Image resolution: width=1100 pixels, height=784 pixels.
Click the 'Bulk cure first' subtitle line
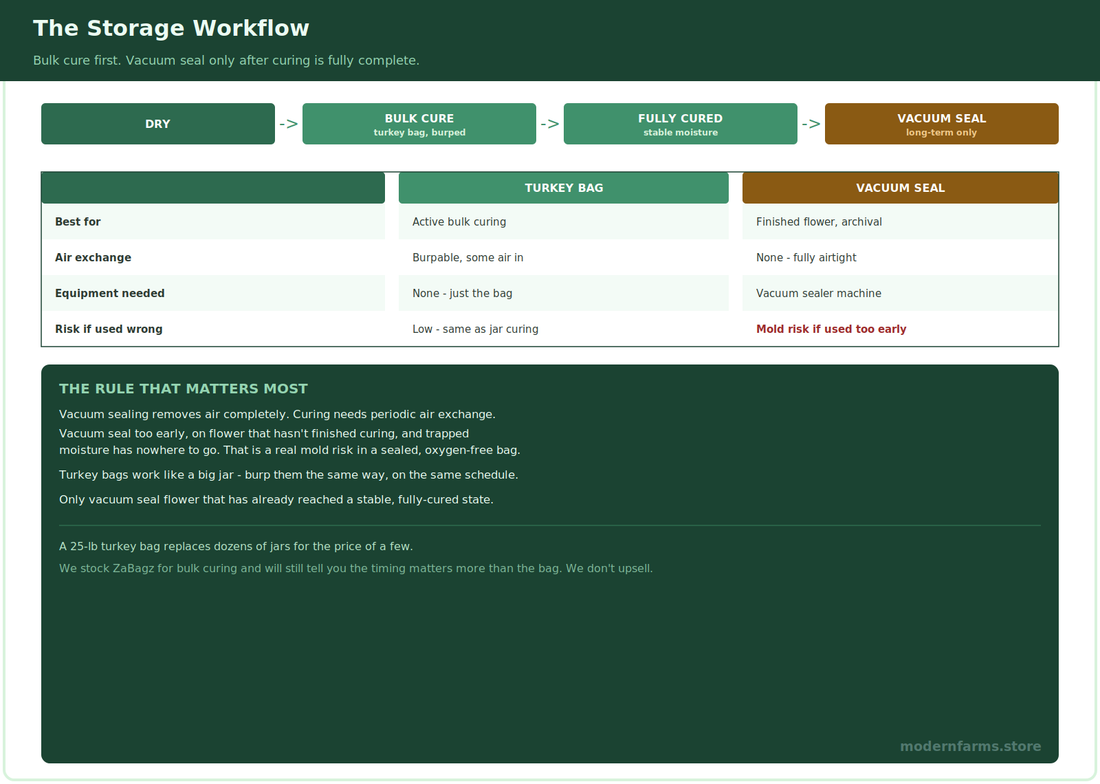coord(226,60)
